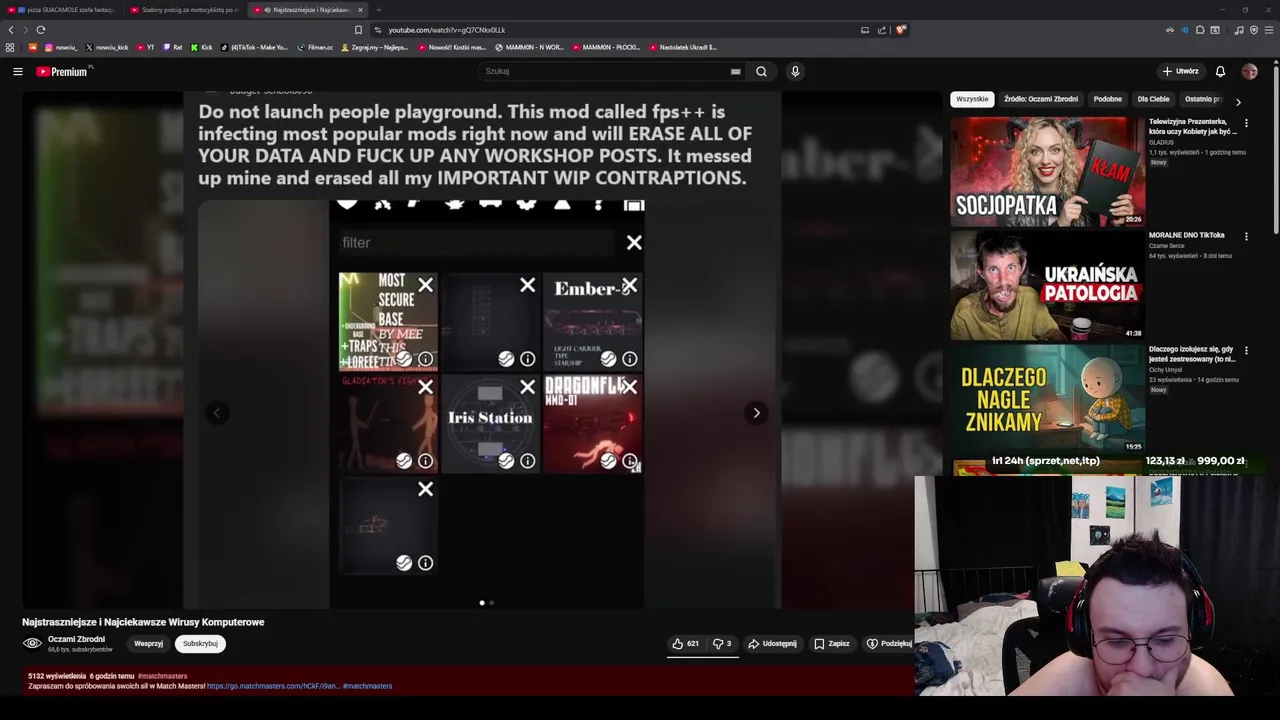Toggle the checkmark on Iris Station item
This screenshot has width=1280, height=720.
[x=506, y=461]
